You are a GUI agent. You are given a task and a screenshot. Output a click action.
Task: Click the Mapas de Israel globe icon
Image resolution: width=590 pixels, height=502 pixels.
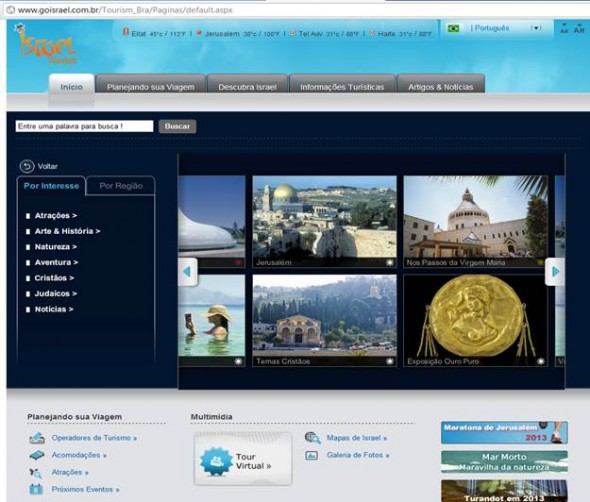tap(313, 438)
